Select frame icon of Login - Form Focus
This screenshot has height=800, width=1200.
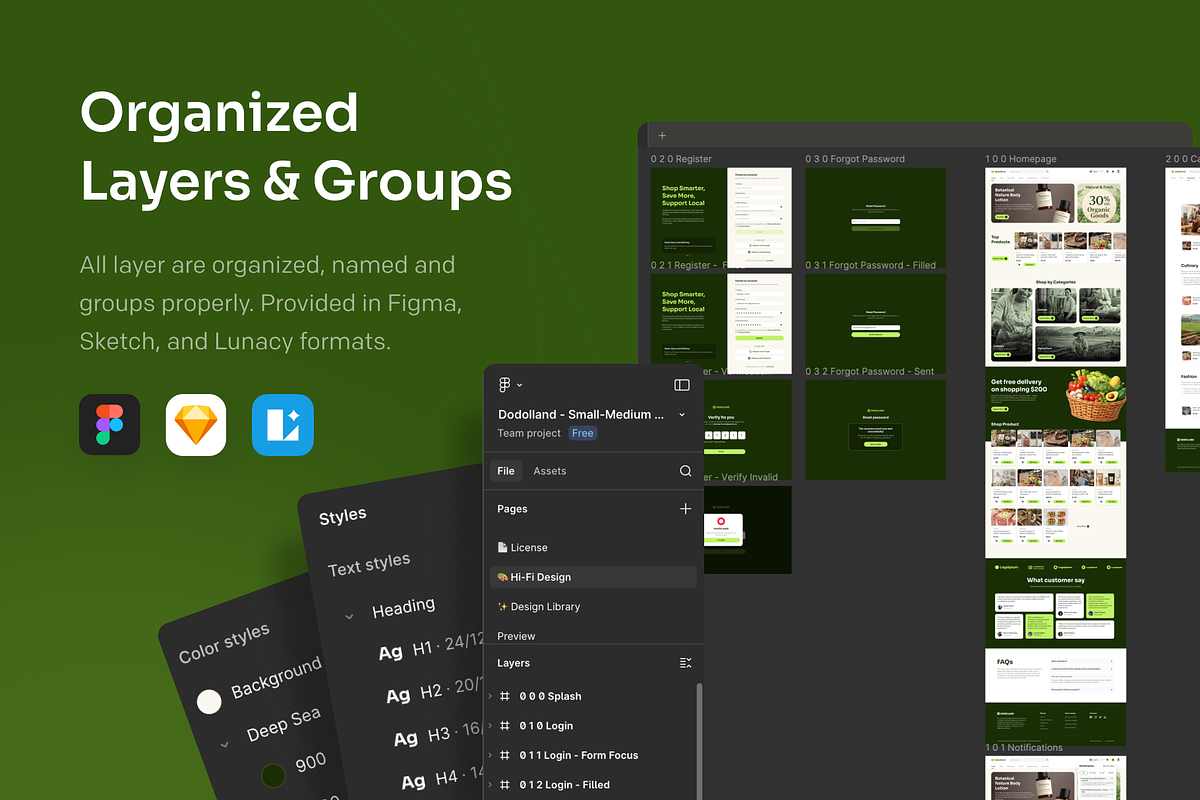[x=505, y=755]
